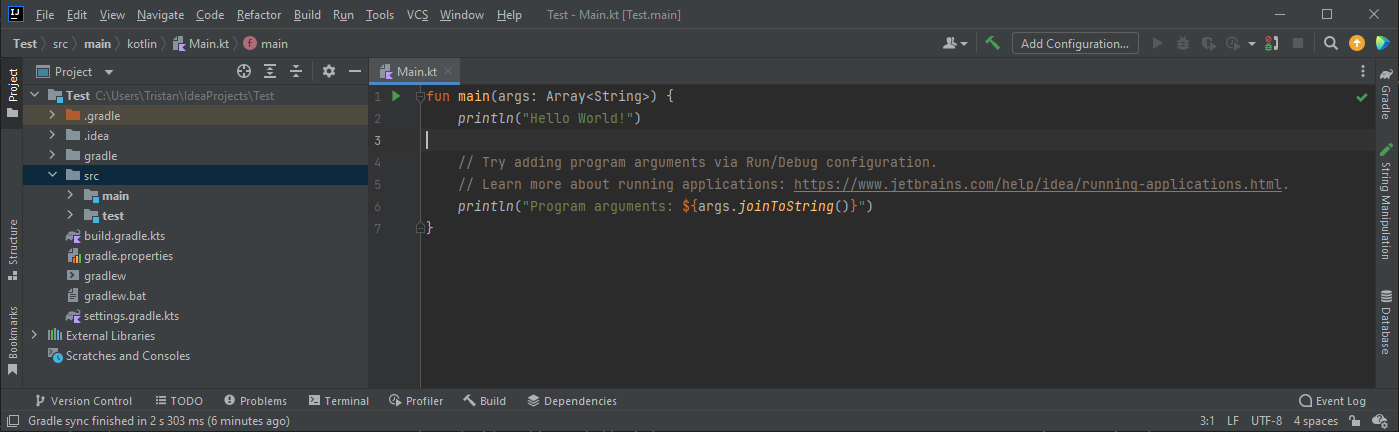Click the Add Configuration button

pos(1075,43)
